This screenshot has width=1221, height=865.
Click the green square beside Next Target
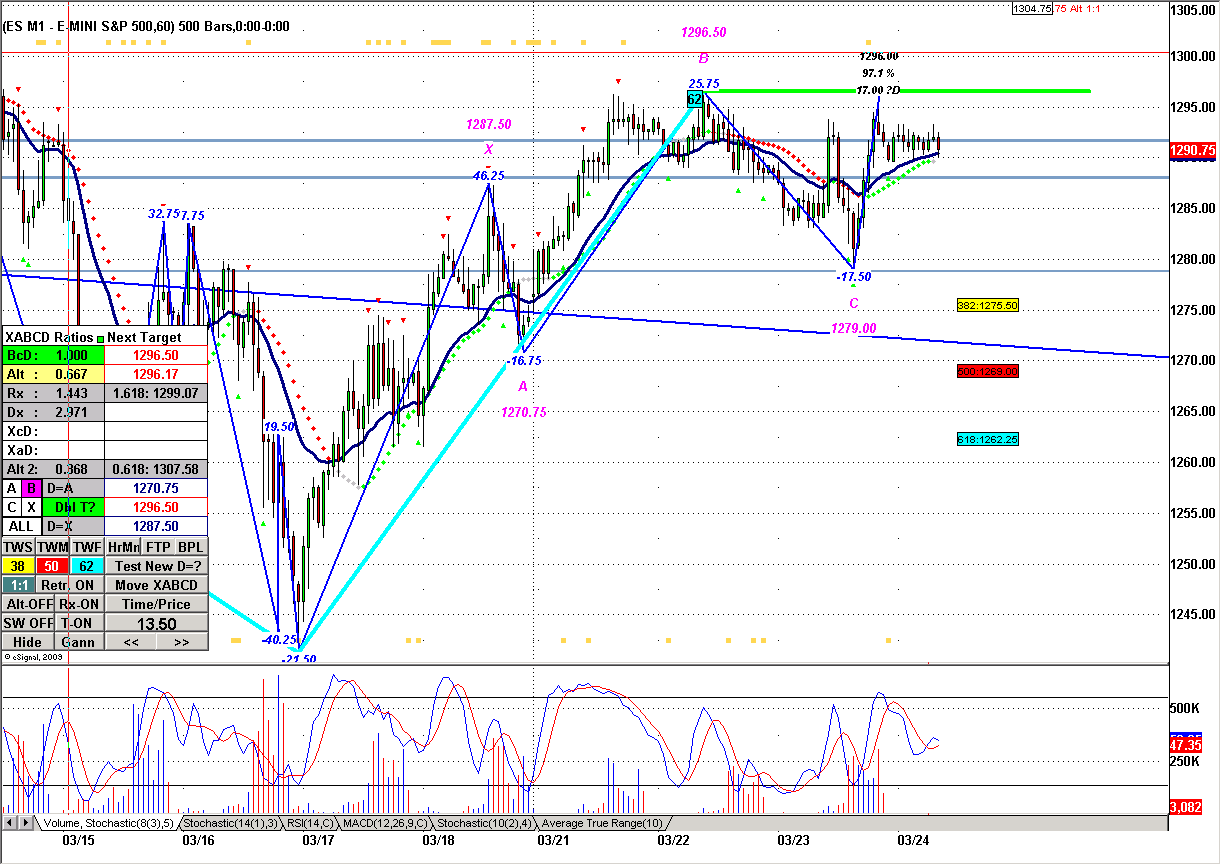(101, 338)
